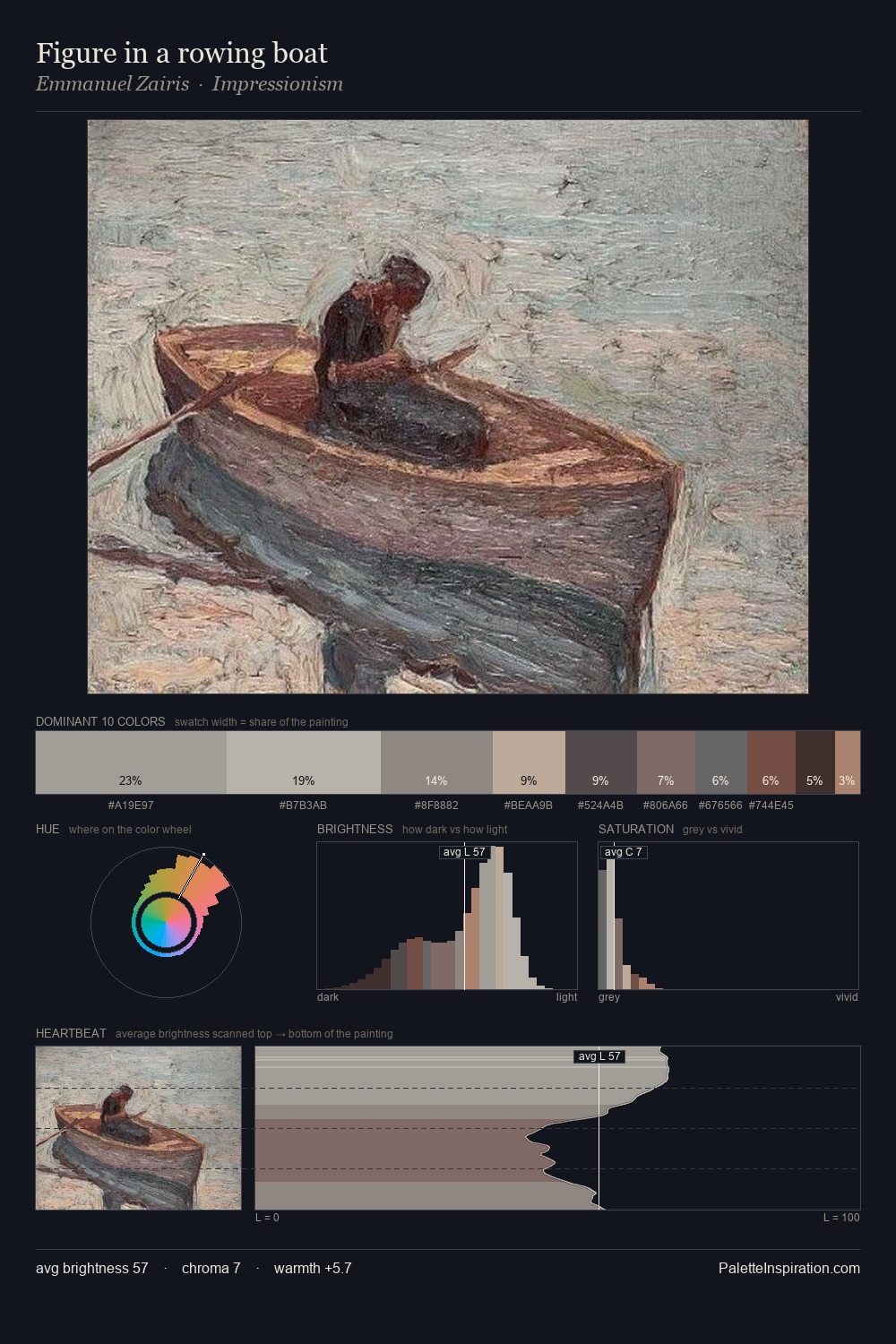Viewport: 896px width, 1344px height.
Task: Click the 'HUE' section heading
Action: (x=47, y=829)
